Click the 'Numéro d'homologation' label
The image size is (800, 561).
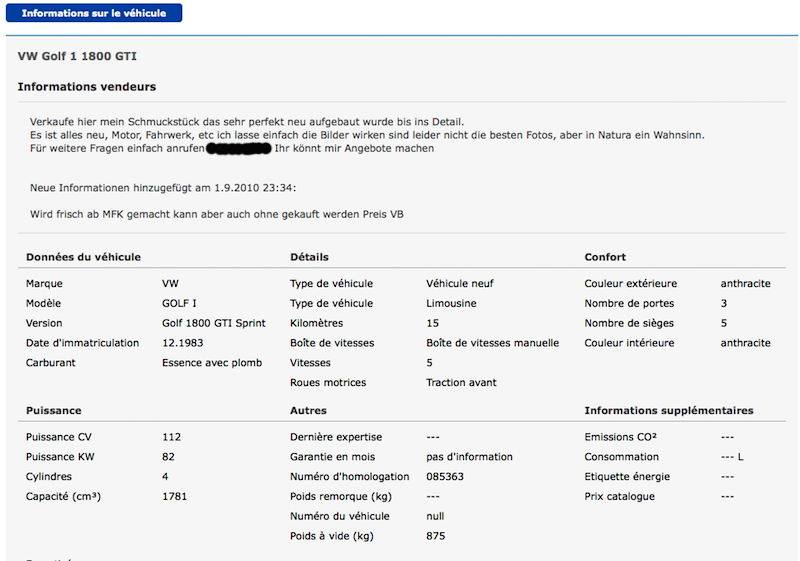pos(349,477)
